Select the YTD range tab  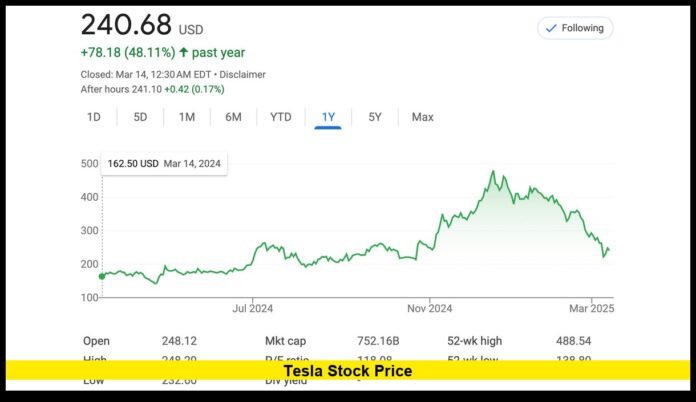tap(281, 117)
